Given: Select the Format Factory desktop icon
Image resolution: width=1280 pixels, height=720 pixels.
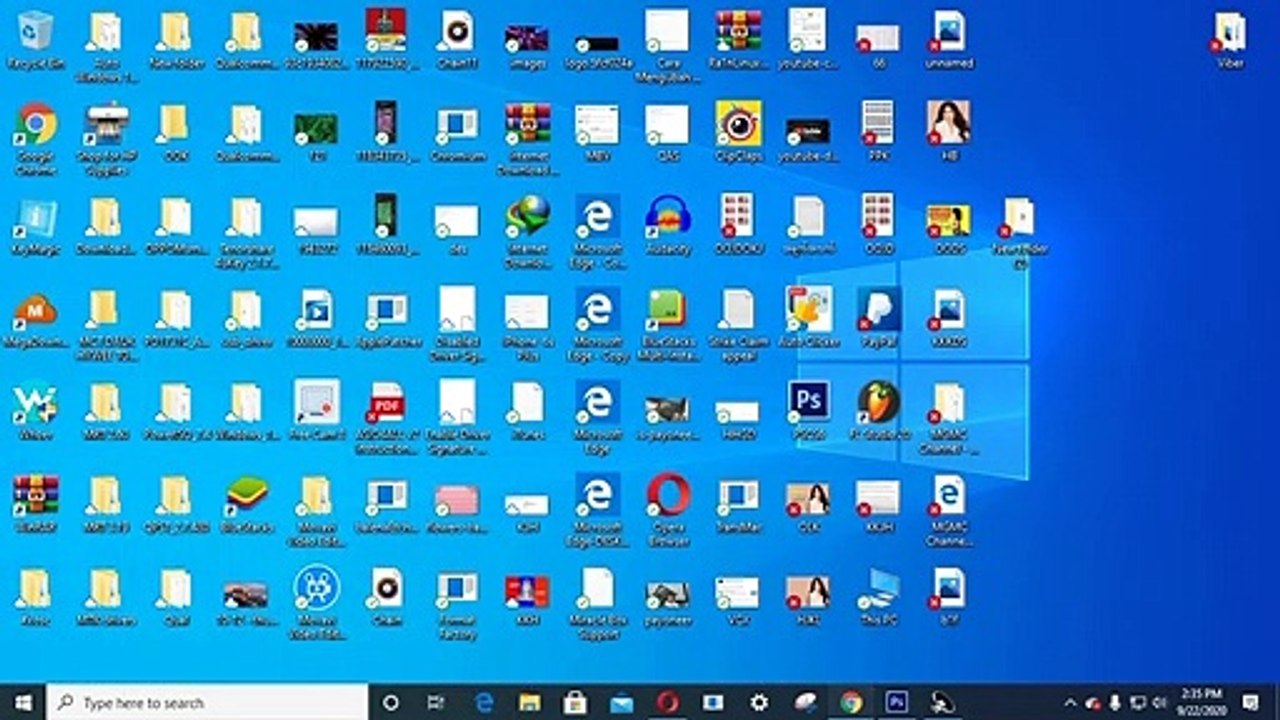Looking at the screenshot, I should click(x=456, y=603).
